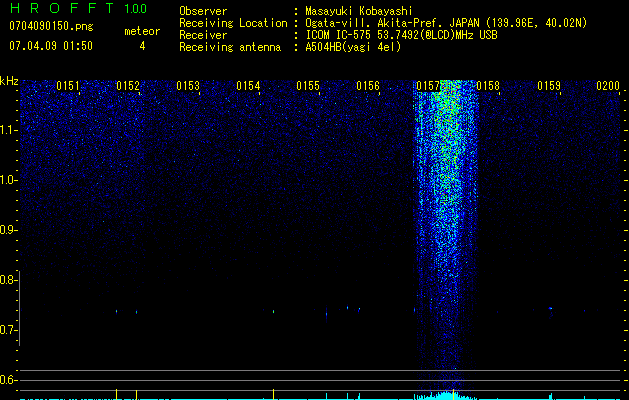Click the 0200 time marker
This screenshot has width=629, height=400.
(x=608, y=86)
